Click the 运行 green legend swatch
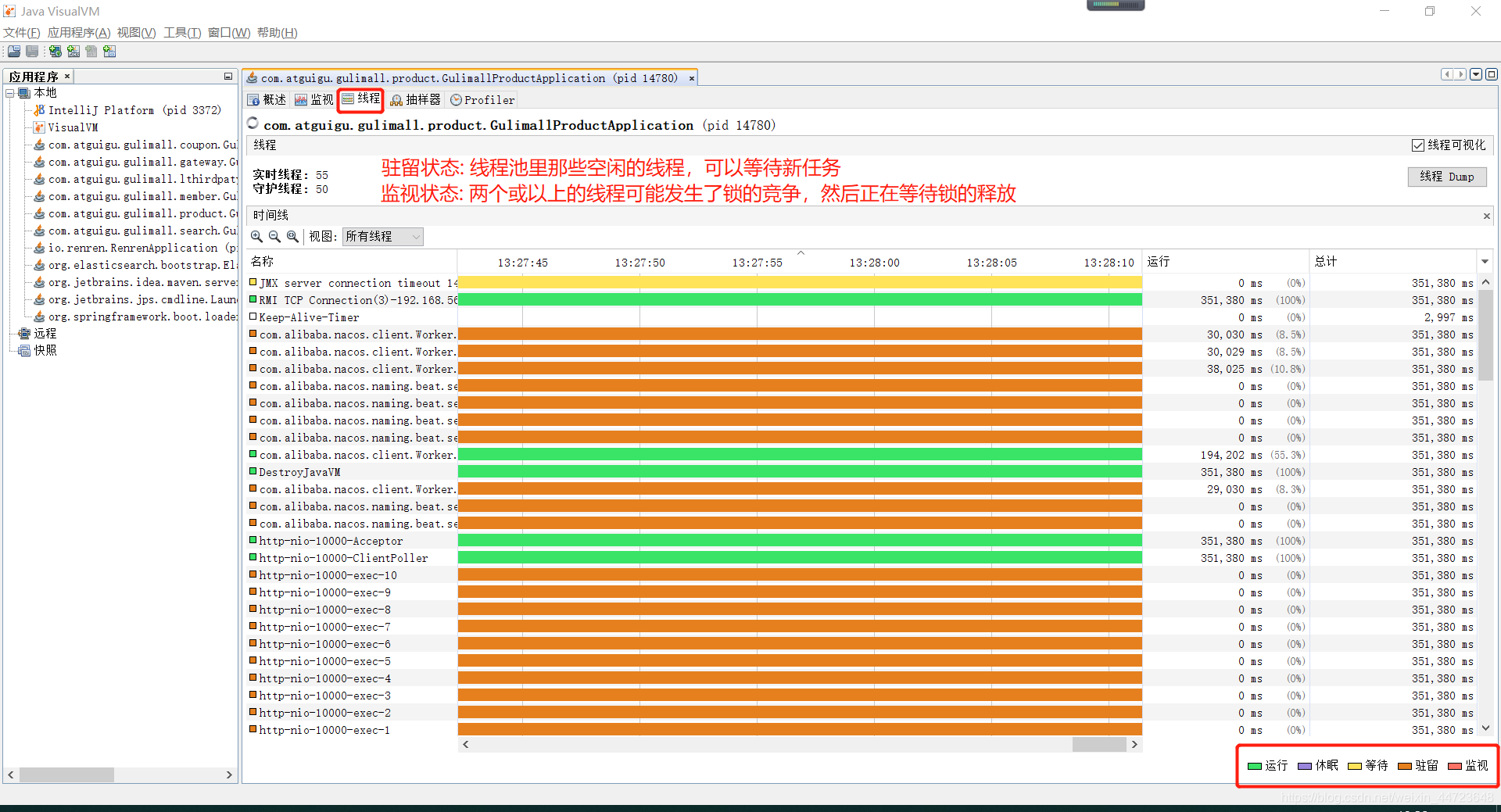This screenshot has width=1501, height=812. 1255,766
